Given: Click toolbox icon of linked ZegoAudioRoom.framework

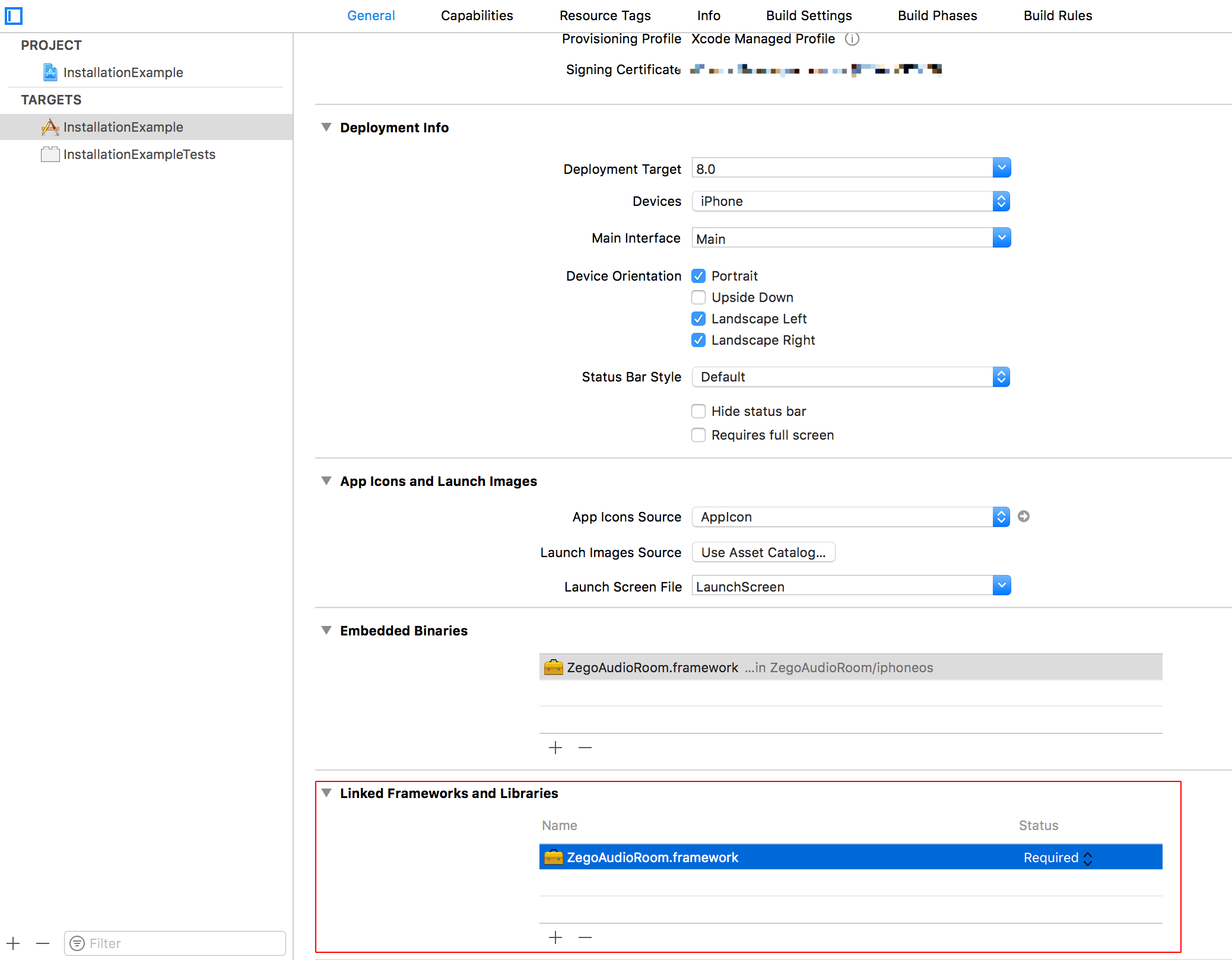Looking at the screenshot, I should (554, 857).
